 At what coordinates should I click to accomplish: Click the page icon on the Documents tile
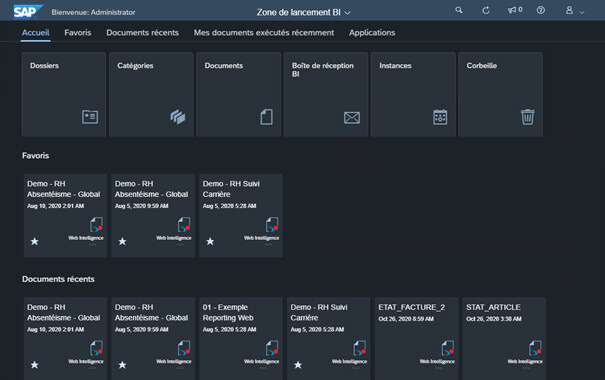266,117
